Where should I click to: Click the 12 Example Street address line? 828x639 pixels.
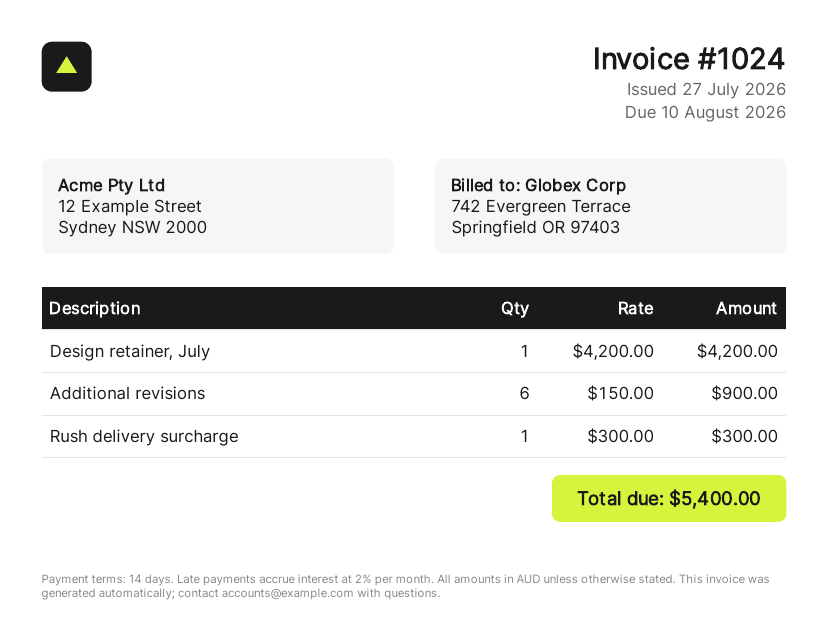point(129,206)
